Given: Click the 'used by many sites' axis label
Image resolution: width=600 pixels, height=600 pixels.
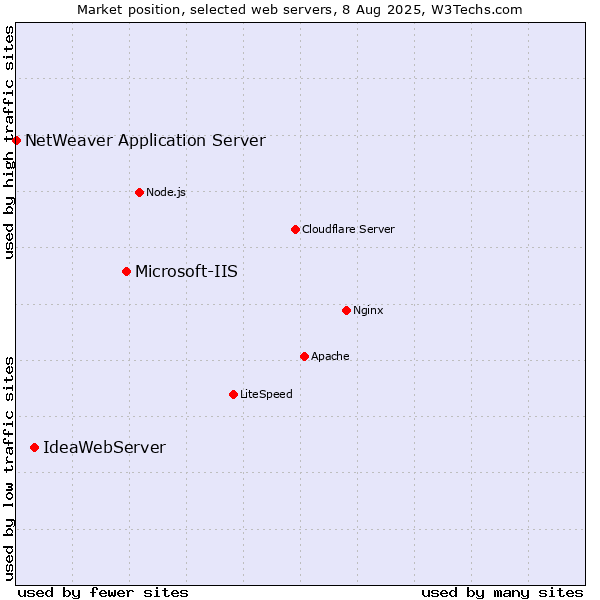Looking at the screenshot, I should coord(502,593).
